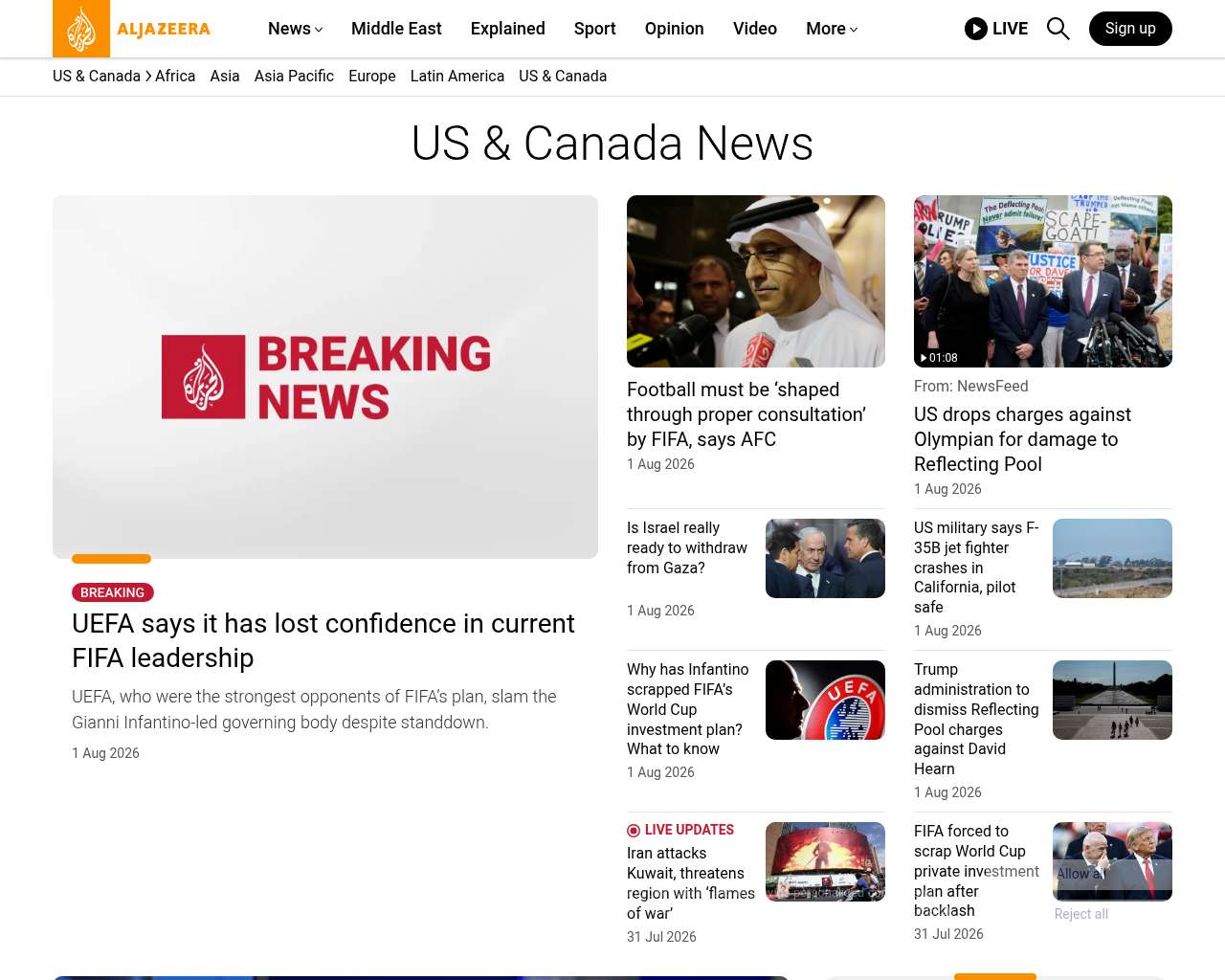Click Reject all cookies
Image resolution: width=1225 pixels, height=980 pixels.
pos(1081,914)
